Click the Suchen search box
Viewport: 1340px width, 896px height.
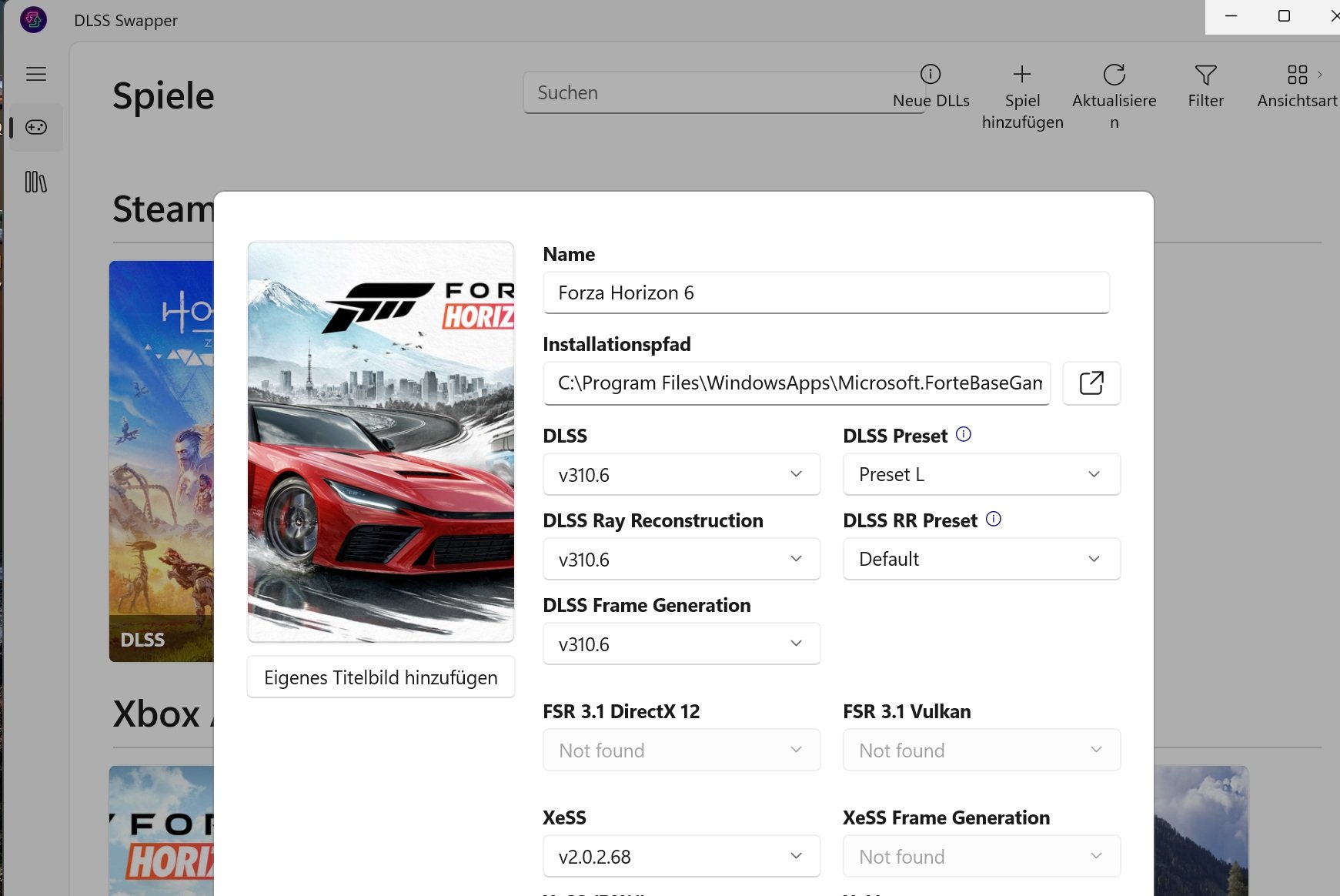[x=724, y=92]
